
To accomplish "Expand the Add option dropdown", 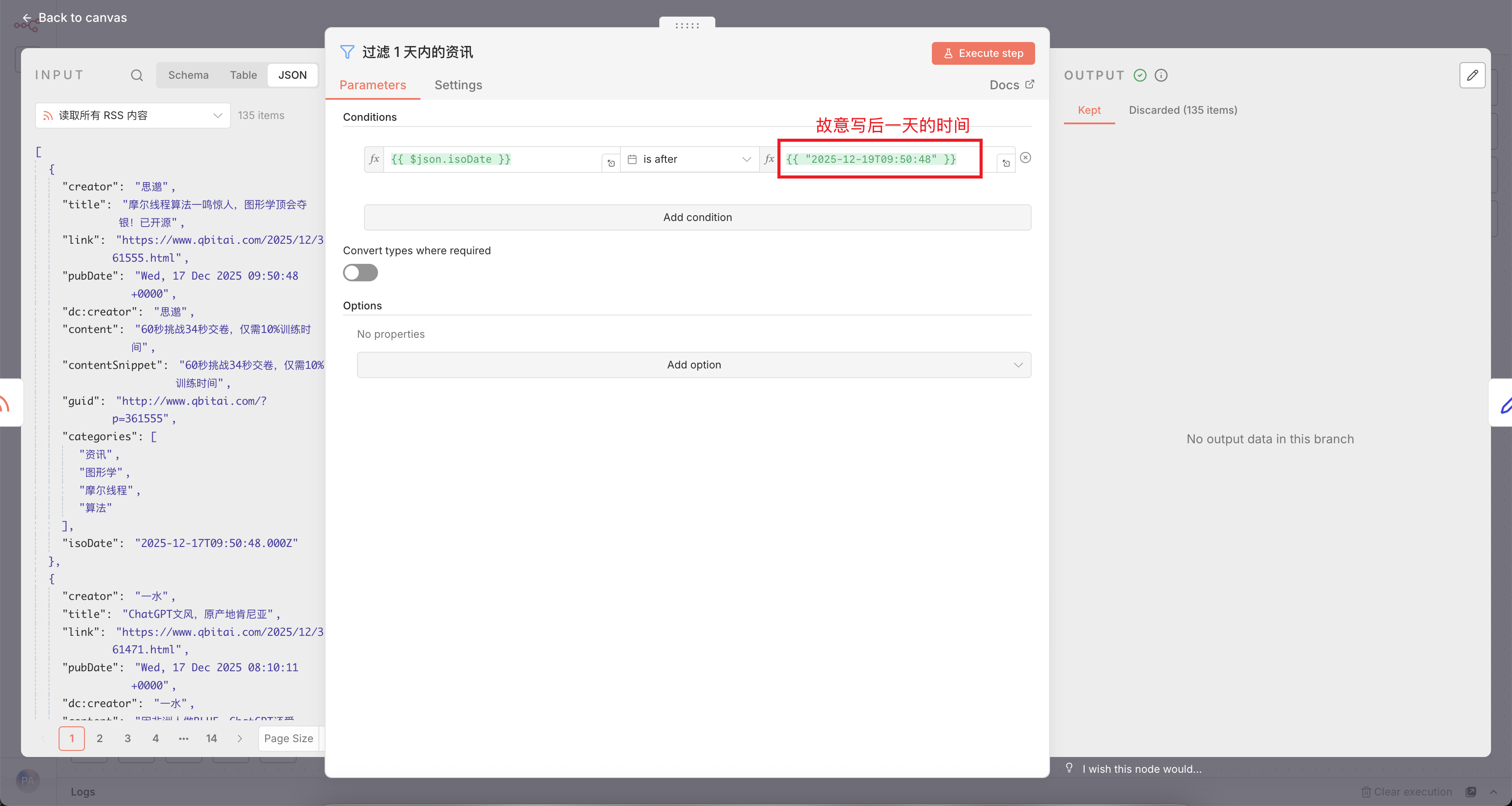I will click(694, 364).
